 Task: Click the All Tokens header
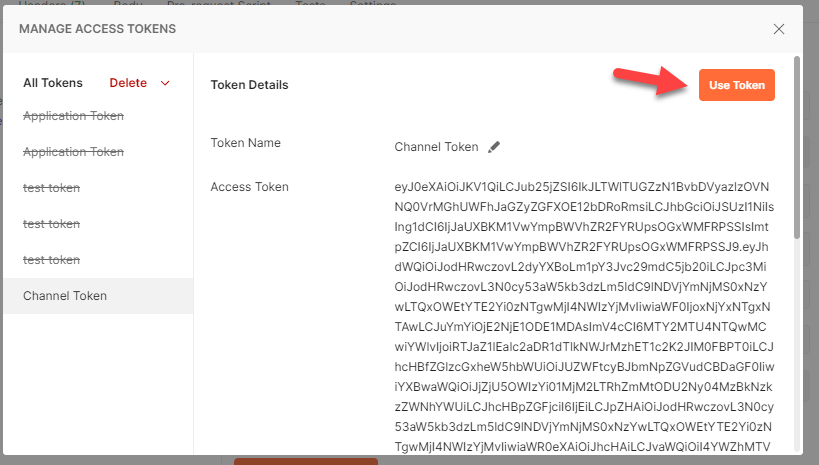53,83
